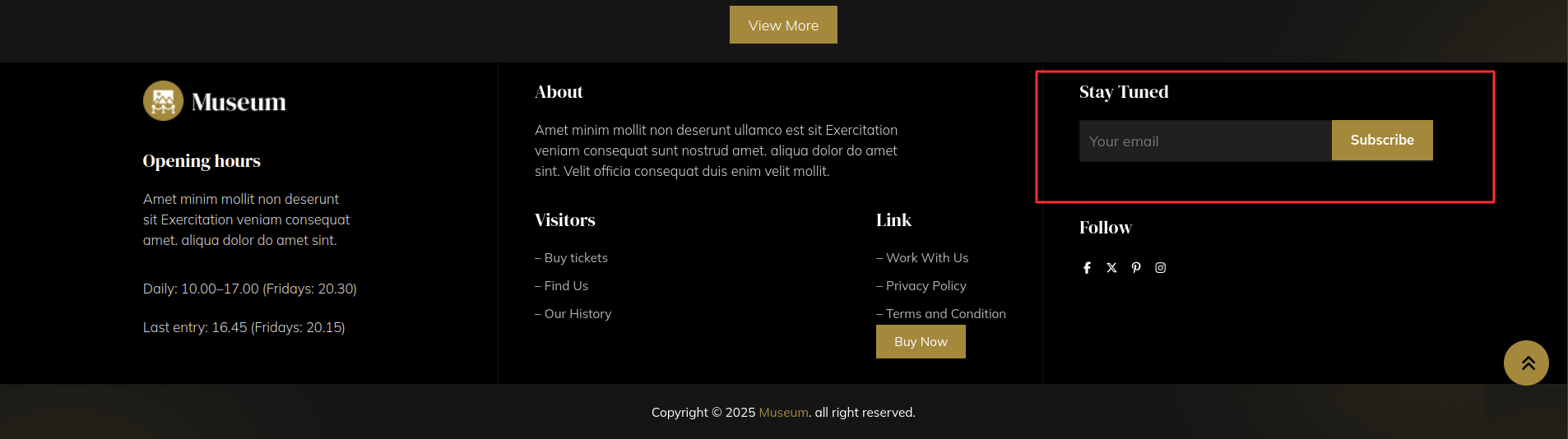View the Terms and Condition link
Screen dimensions: 1568x439
[945, 314]
